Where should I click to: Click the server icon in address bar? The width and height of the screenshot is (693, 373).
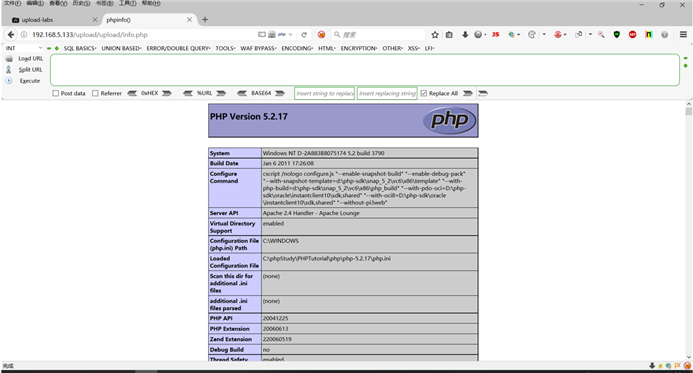pyautogui.click(x=272, y=34)
